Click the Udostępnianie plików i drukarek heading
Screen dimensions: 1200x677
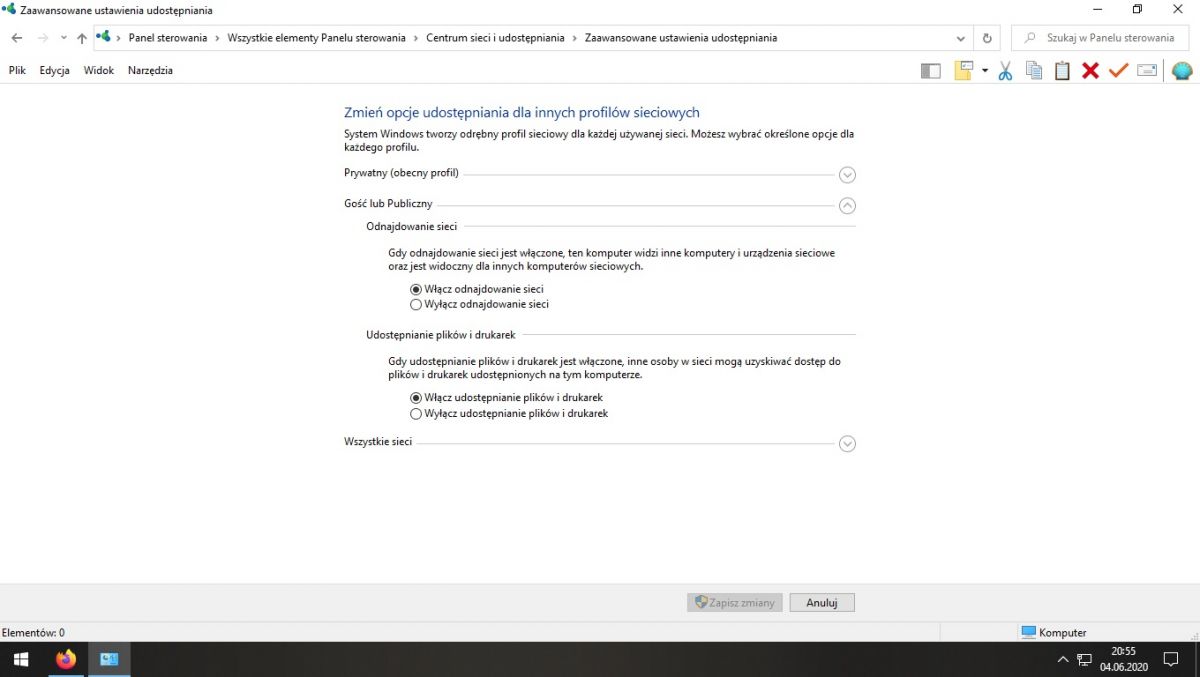click(x=441, y=335)
